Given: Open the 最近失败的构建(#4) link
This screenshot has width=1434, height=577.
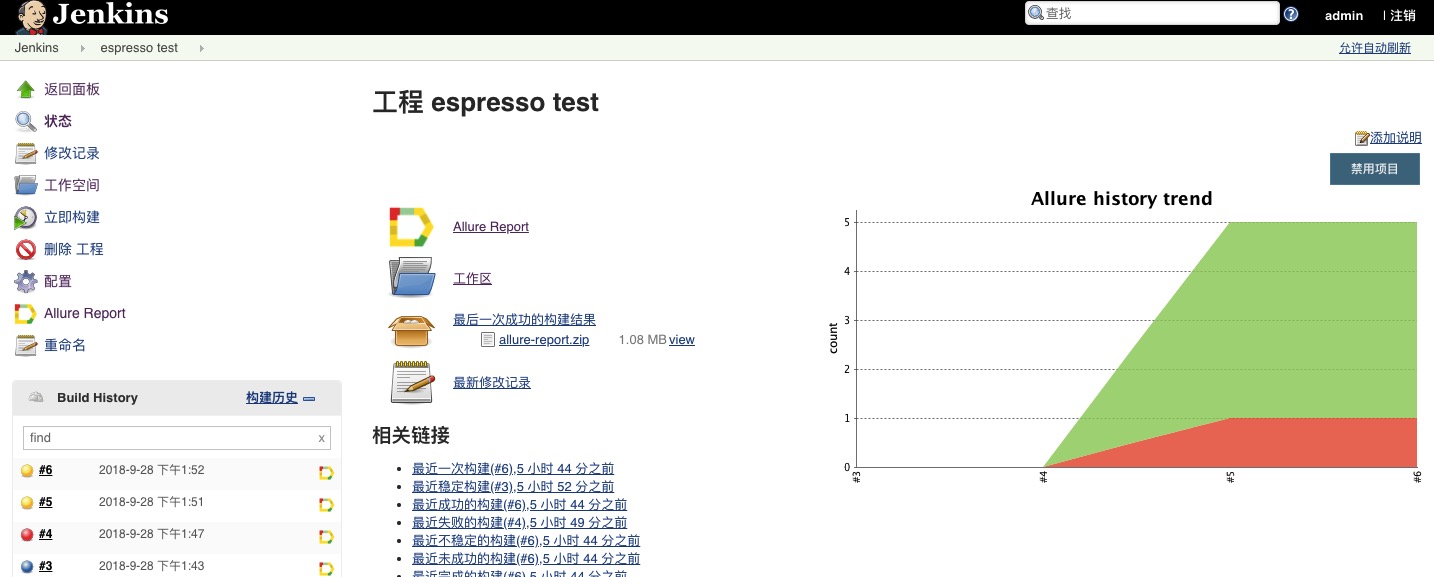Looking at the screenshot, I should [x=520, y=523].
